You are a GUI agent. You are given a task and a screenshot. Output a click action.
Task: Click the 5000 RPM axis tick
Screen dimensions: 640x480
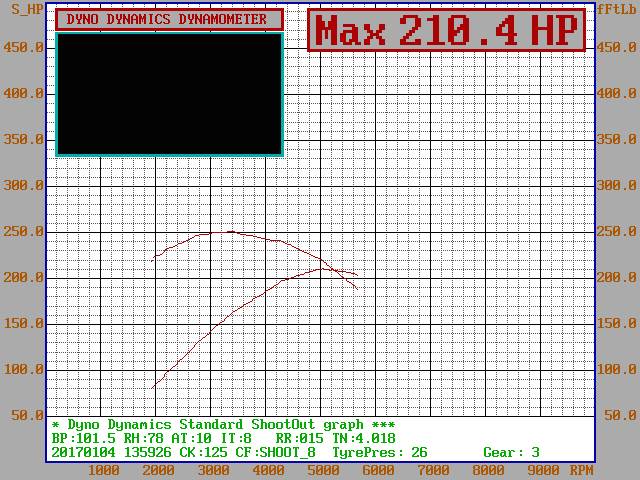click(x=323, y=470)
